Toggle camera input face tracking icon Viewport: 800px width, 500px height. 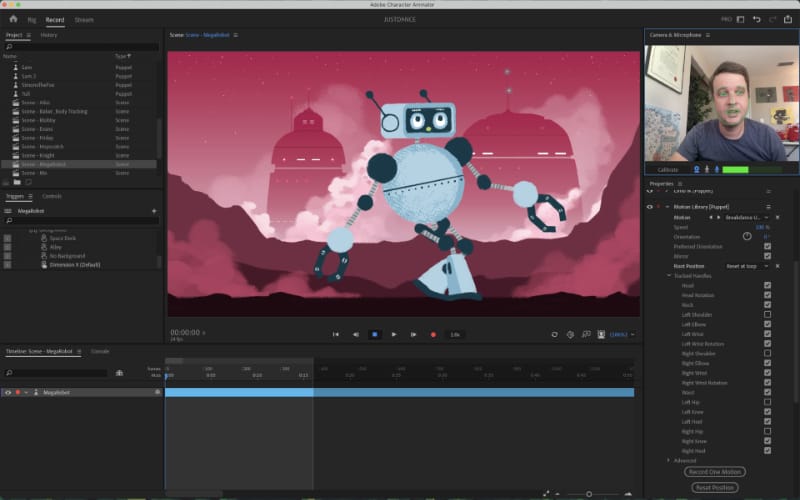(696, 169)
